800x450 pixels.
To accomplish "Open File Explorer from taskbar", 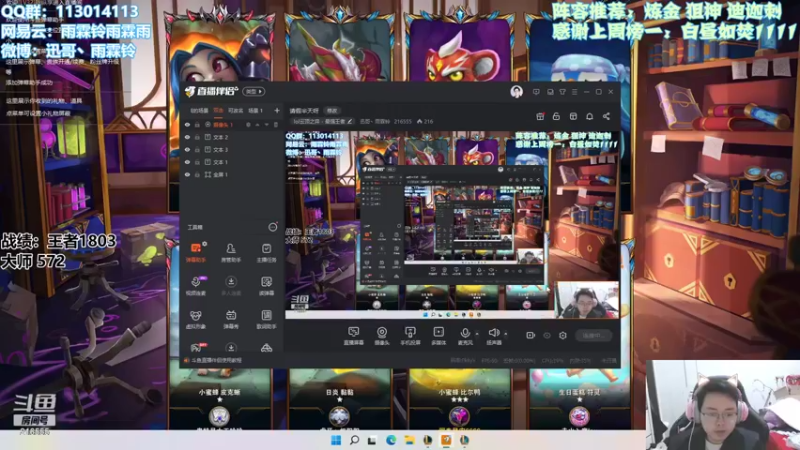I will (x=409, y=440).
